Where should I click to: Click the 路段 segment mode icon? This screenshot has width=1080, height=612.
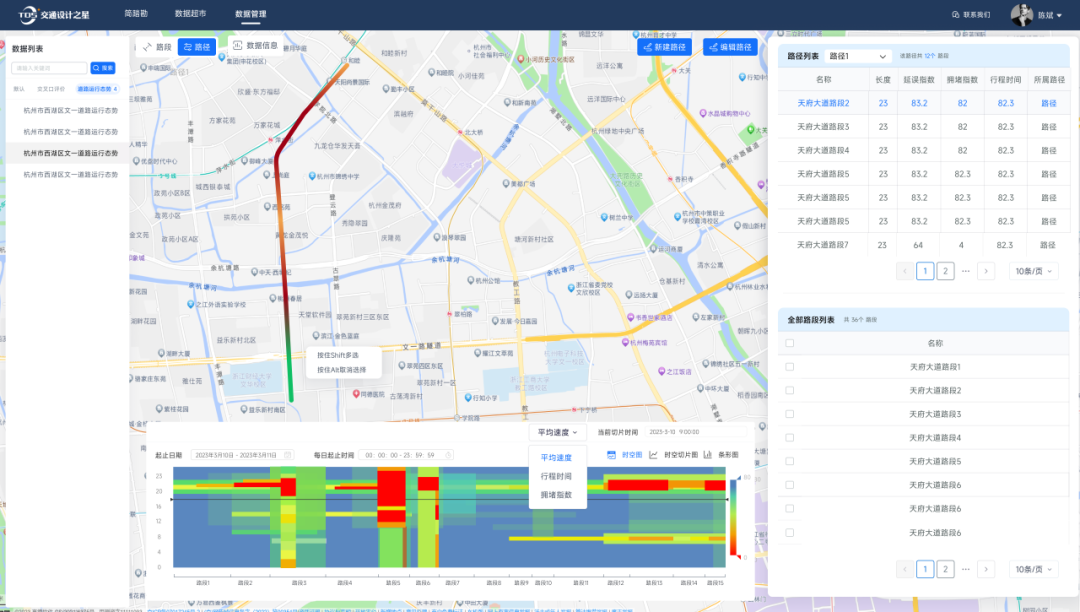[147, 46]
